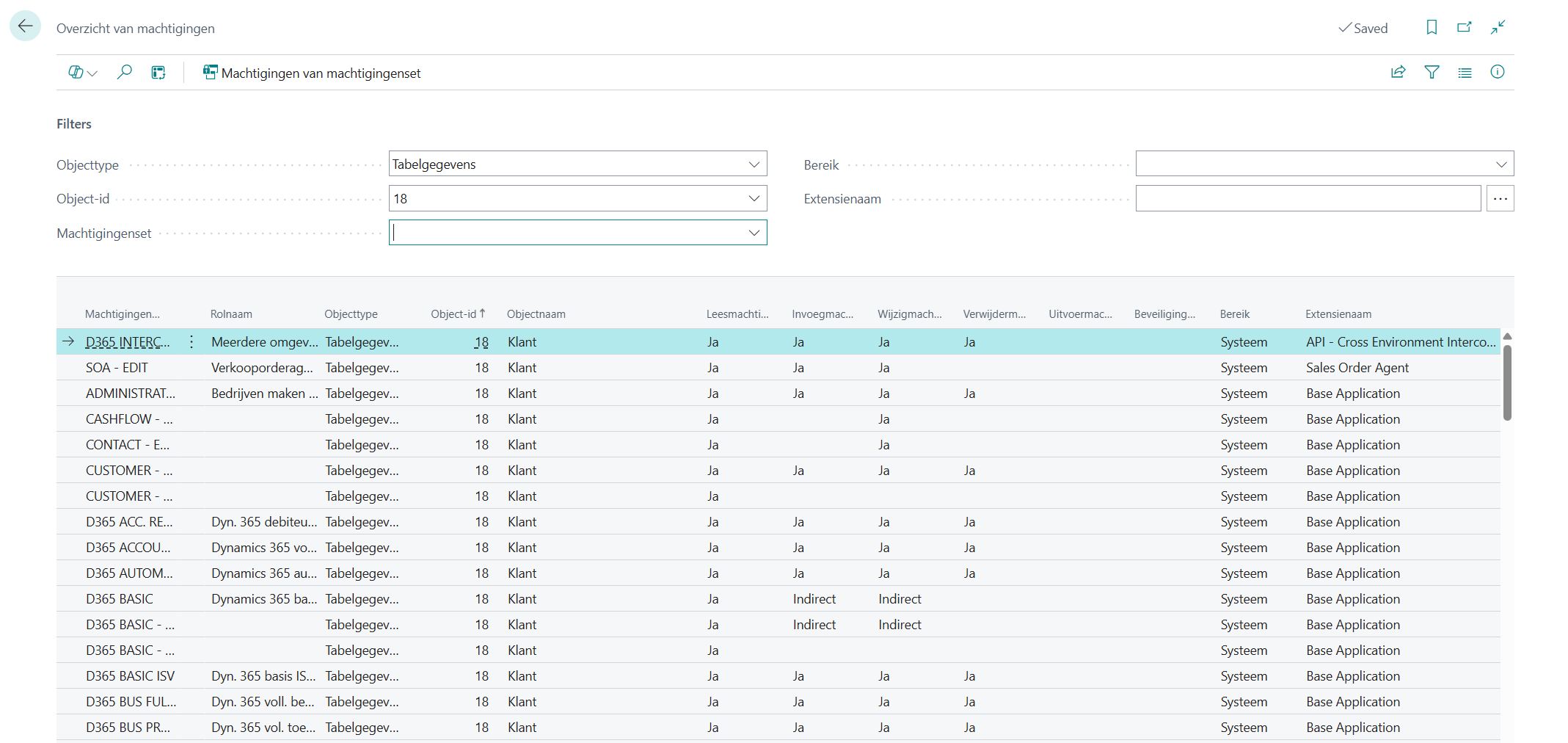Open the information FactBox icon

tap(1498, 72)
